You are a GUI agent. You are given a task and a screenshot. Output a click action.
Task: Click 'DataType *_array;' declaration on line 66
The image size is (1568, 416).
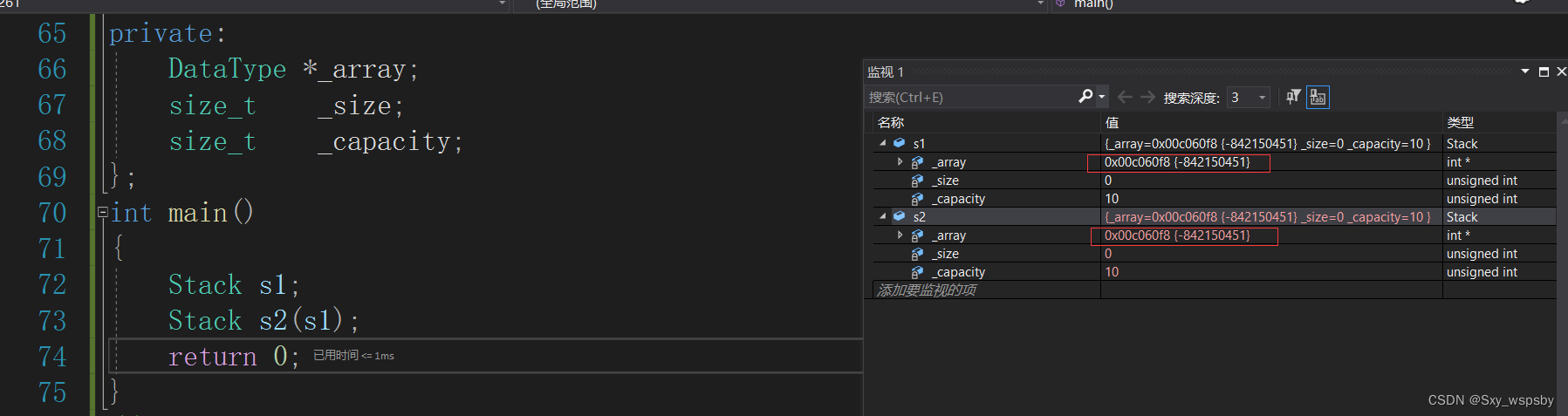(293, 69)
